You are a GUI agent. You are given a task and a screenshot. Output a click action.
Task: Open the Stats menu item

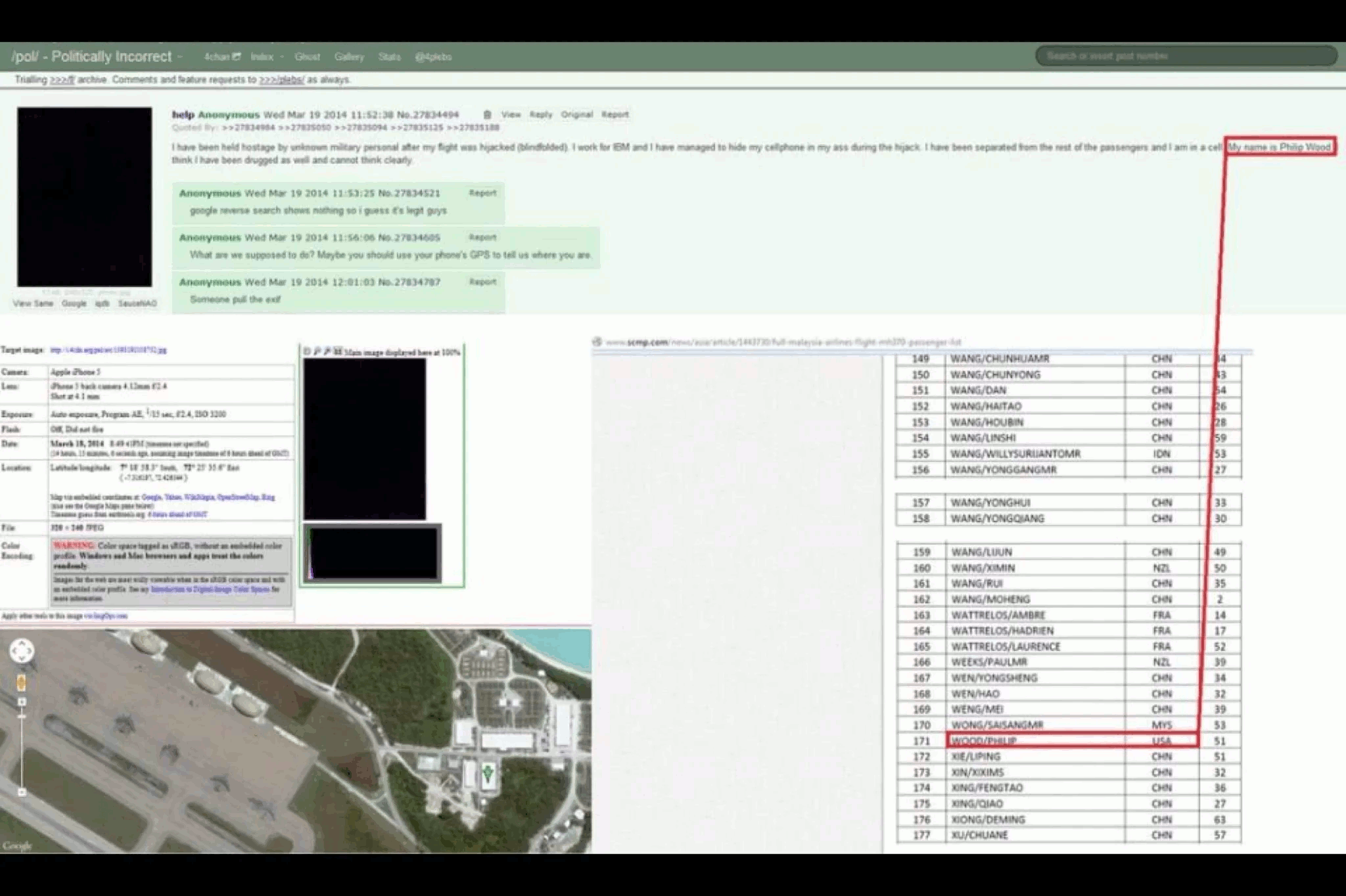tap(390, 56)
